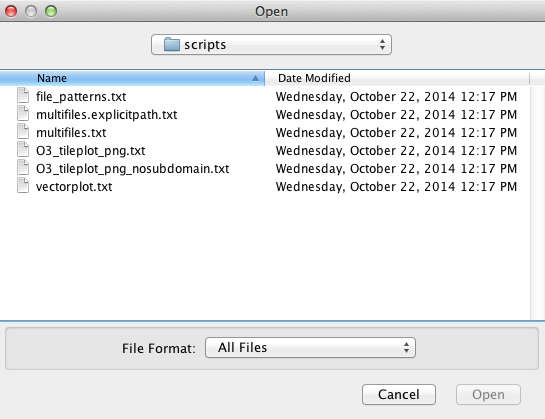Select the O3_tileplot_png_nosubdomain.txt filename

click(x=133, y=169)
